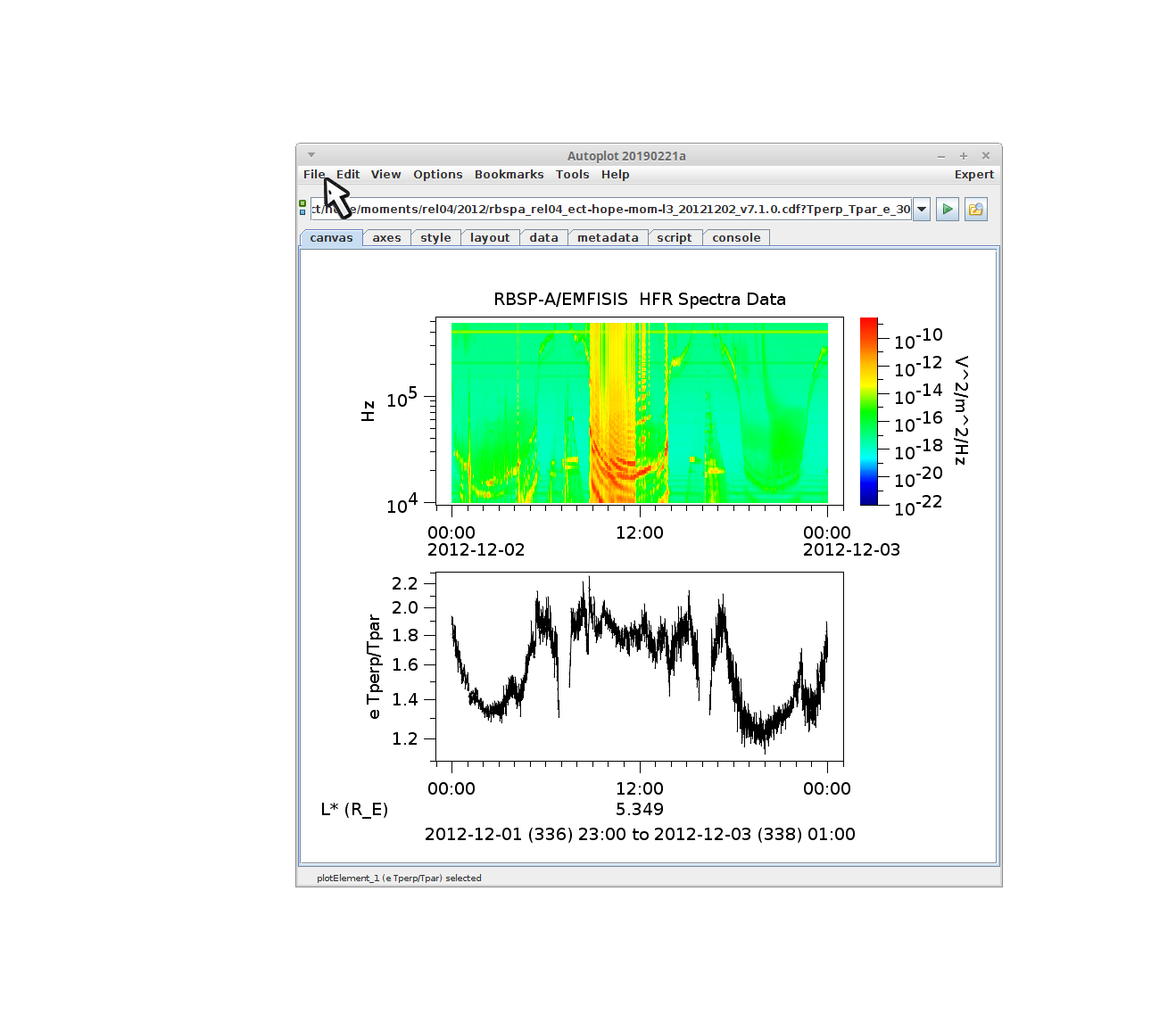Open the File menu
The width and height of the screenshot is (1176, 1031).
coord(313,175)
